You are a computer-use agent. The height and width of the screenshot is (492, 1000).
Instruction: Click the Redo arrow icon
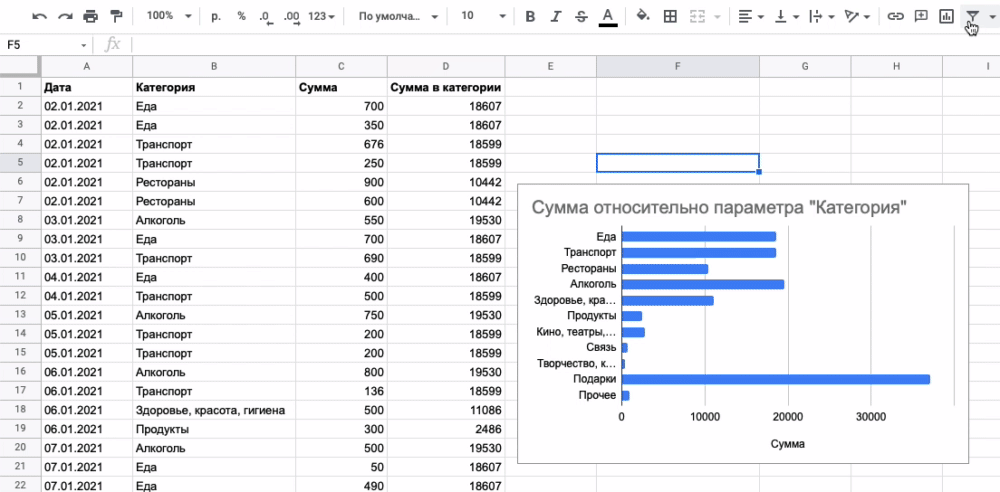coord(65,17)
